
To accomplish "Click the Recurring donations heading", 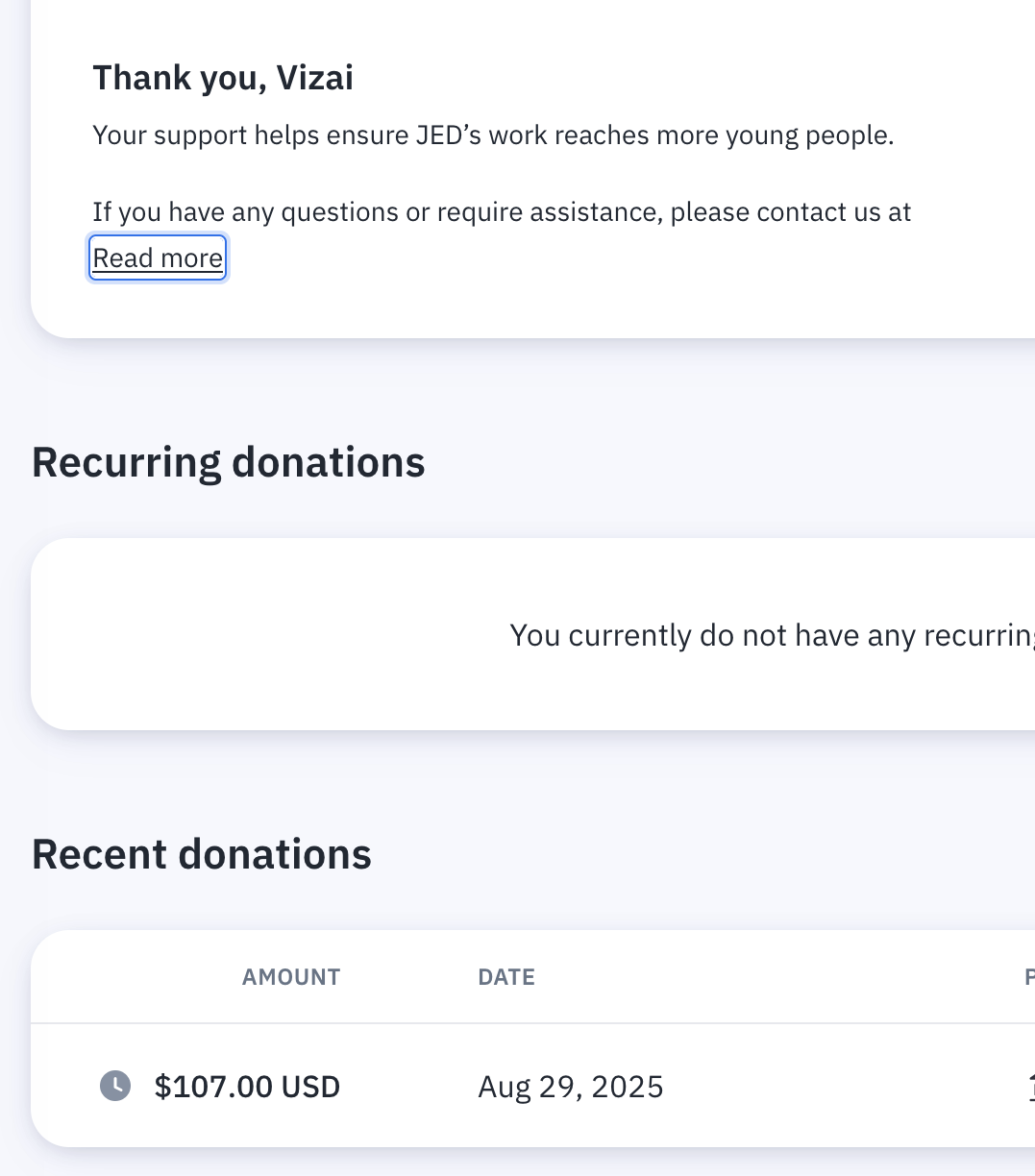I will (229, 462).
